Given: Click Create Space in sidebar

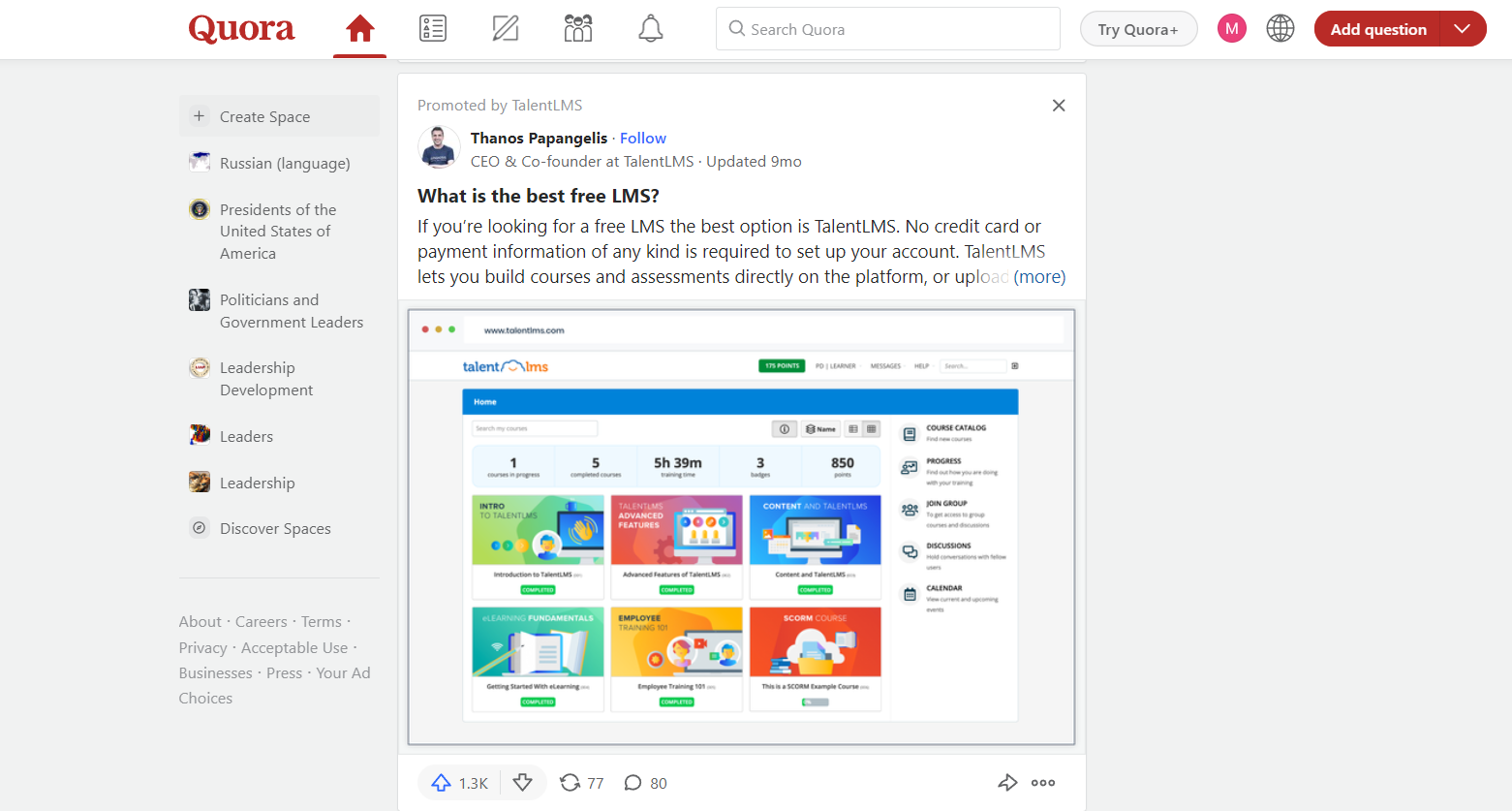Looking at the screenshot, I should tap(279, 116).
